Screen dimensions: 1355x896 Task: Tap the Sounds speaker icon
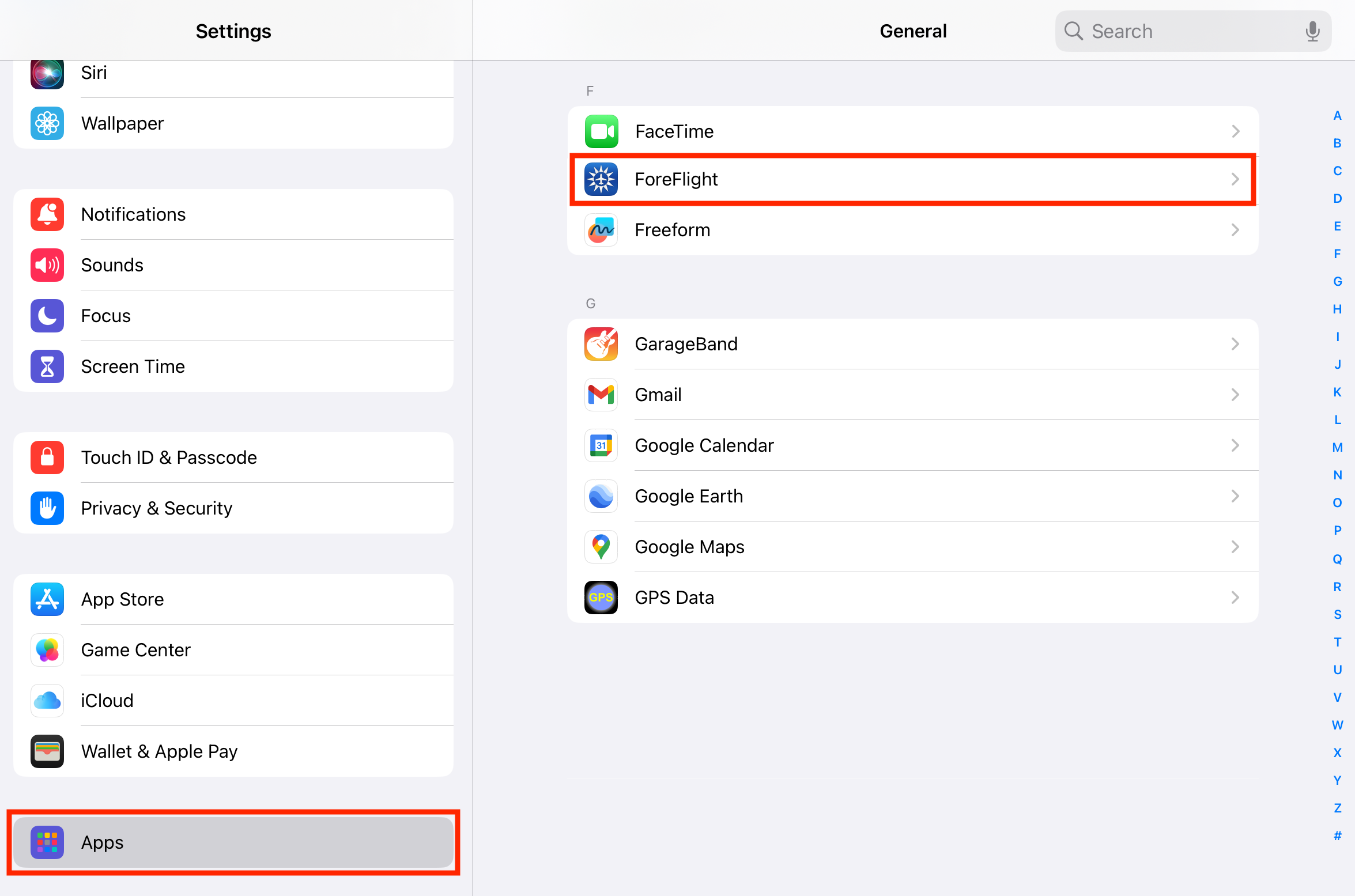[47, 265]
